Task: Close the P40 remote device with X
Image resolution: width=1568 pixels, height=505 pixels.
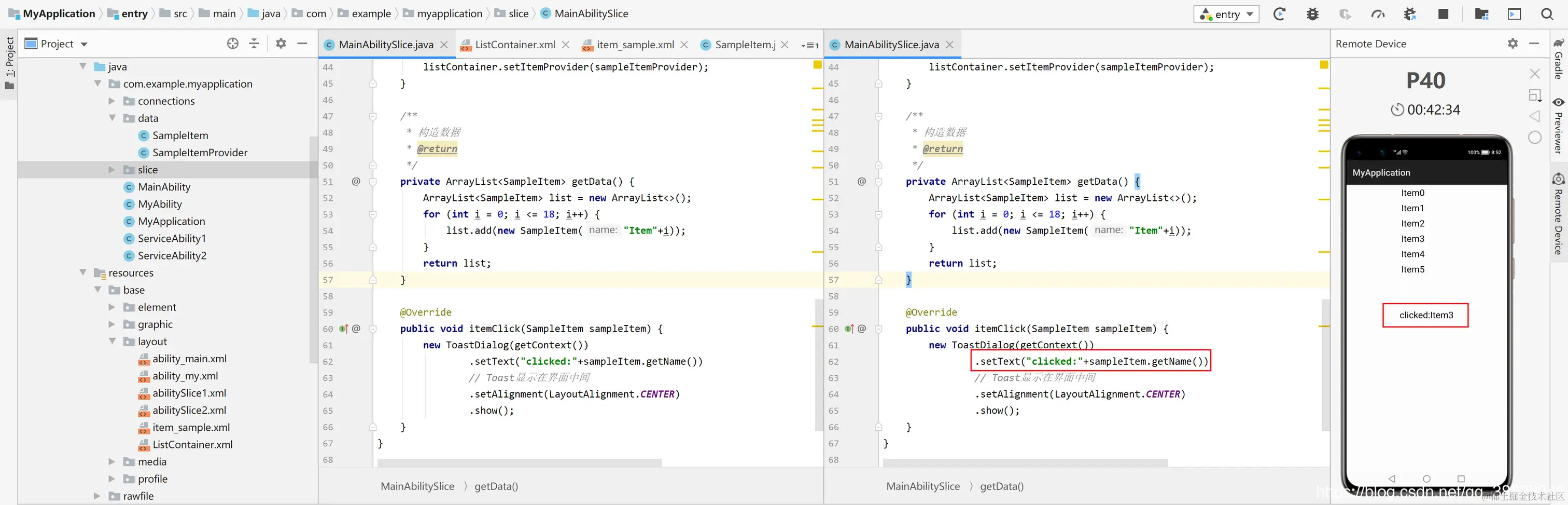Action: tap(1535, 74)
